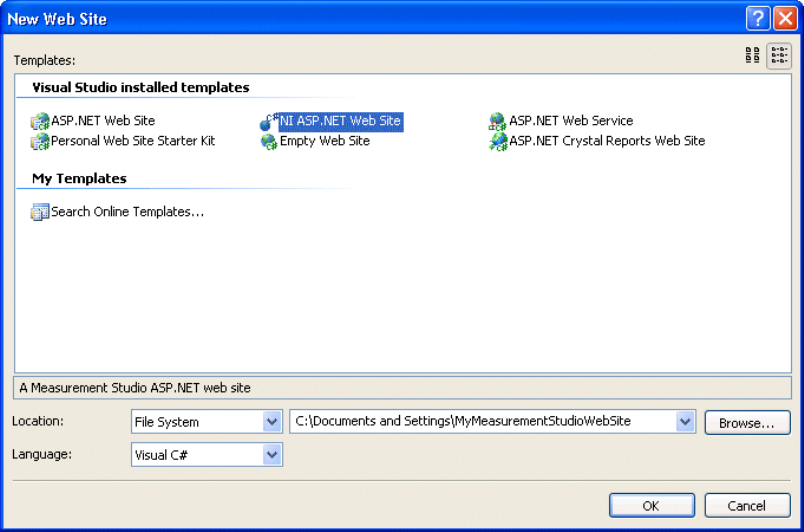Select the Empty Web Site label
The image size is (804, 532).
[325, 141]
